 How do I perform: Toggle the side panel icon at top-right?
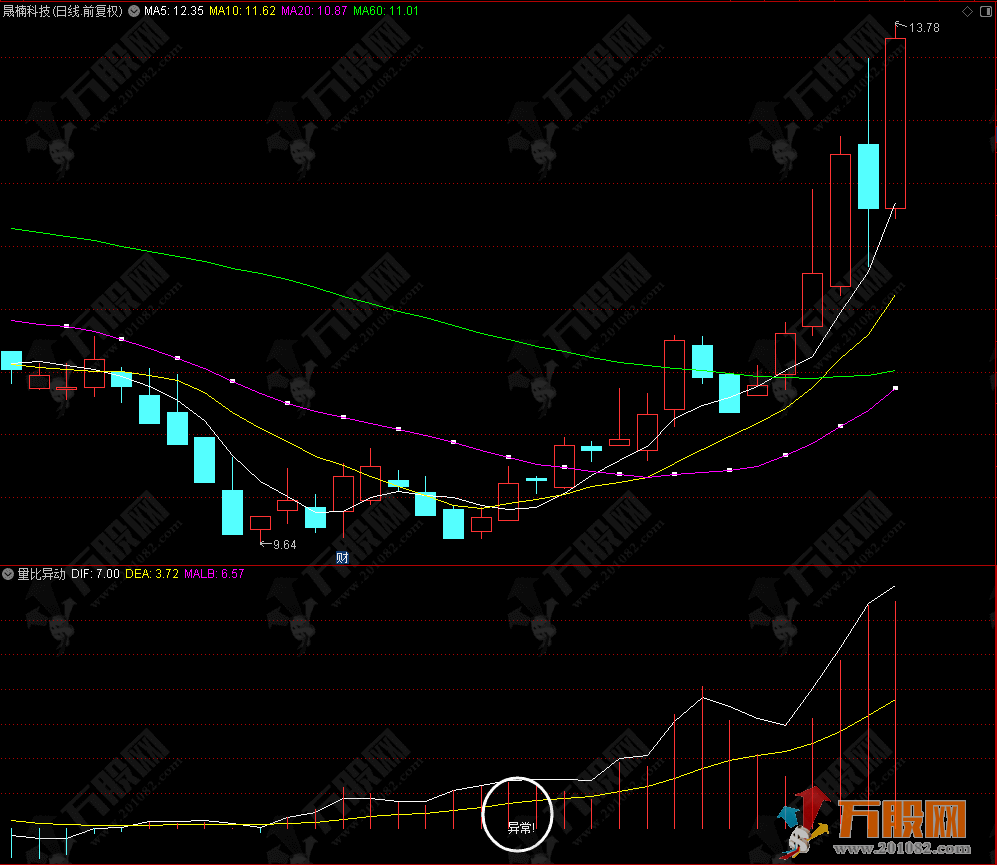[x=984, y=11]
